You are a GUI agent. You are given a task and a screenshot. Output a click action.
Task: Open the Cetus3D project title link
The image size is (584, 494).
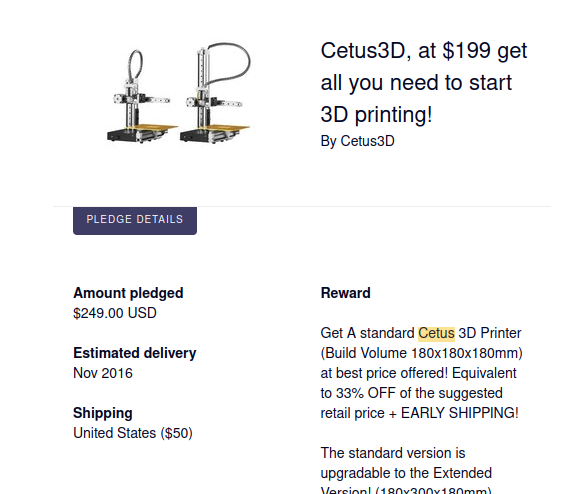pos(424,82)
